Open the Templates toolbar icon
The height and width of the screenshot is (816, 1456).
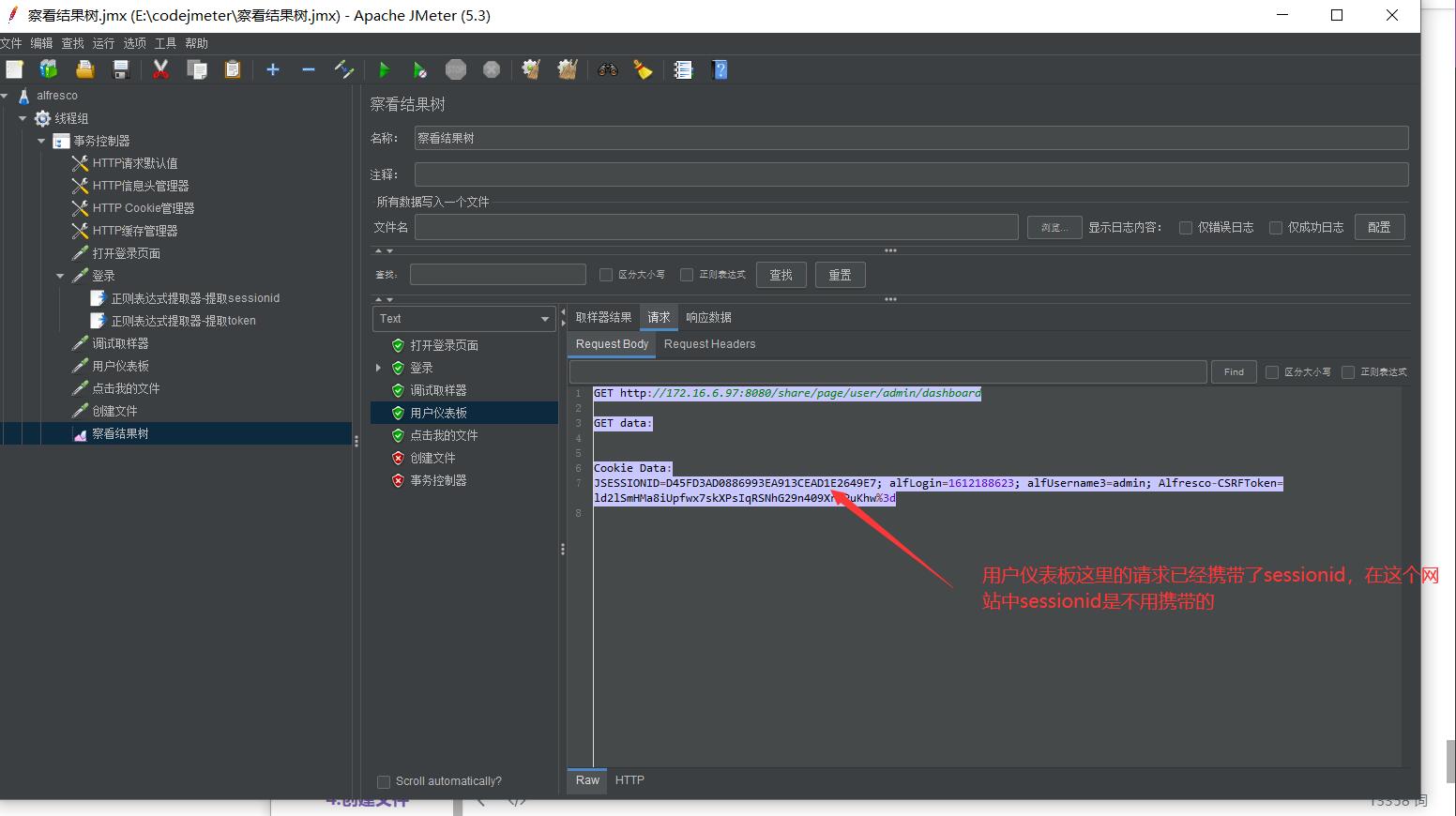point(49,69)
